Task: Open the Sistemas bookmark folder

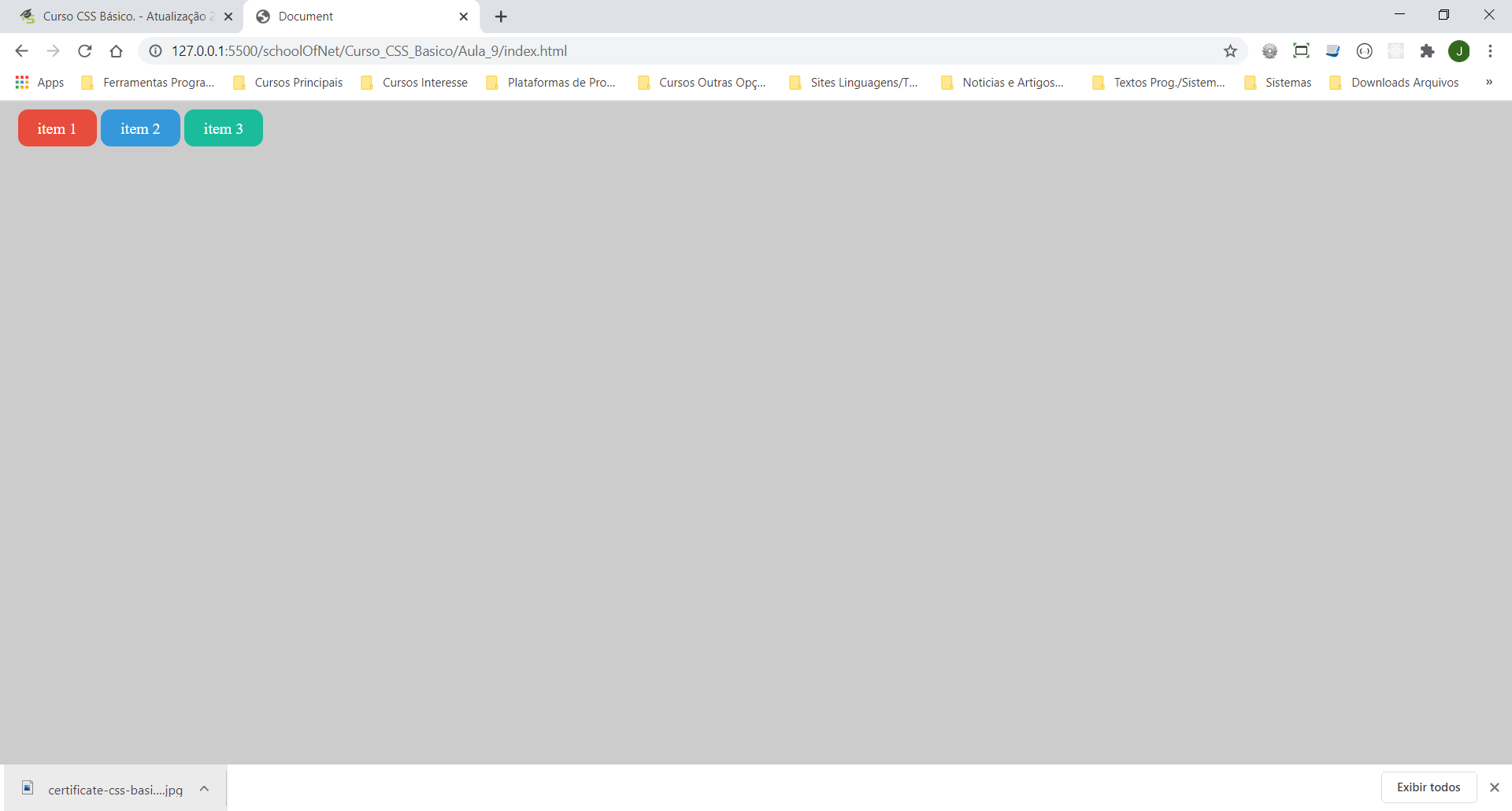Action: [1278, 83]
